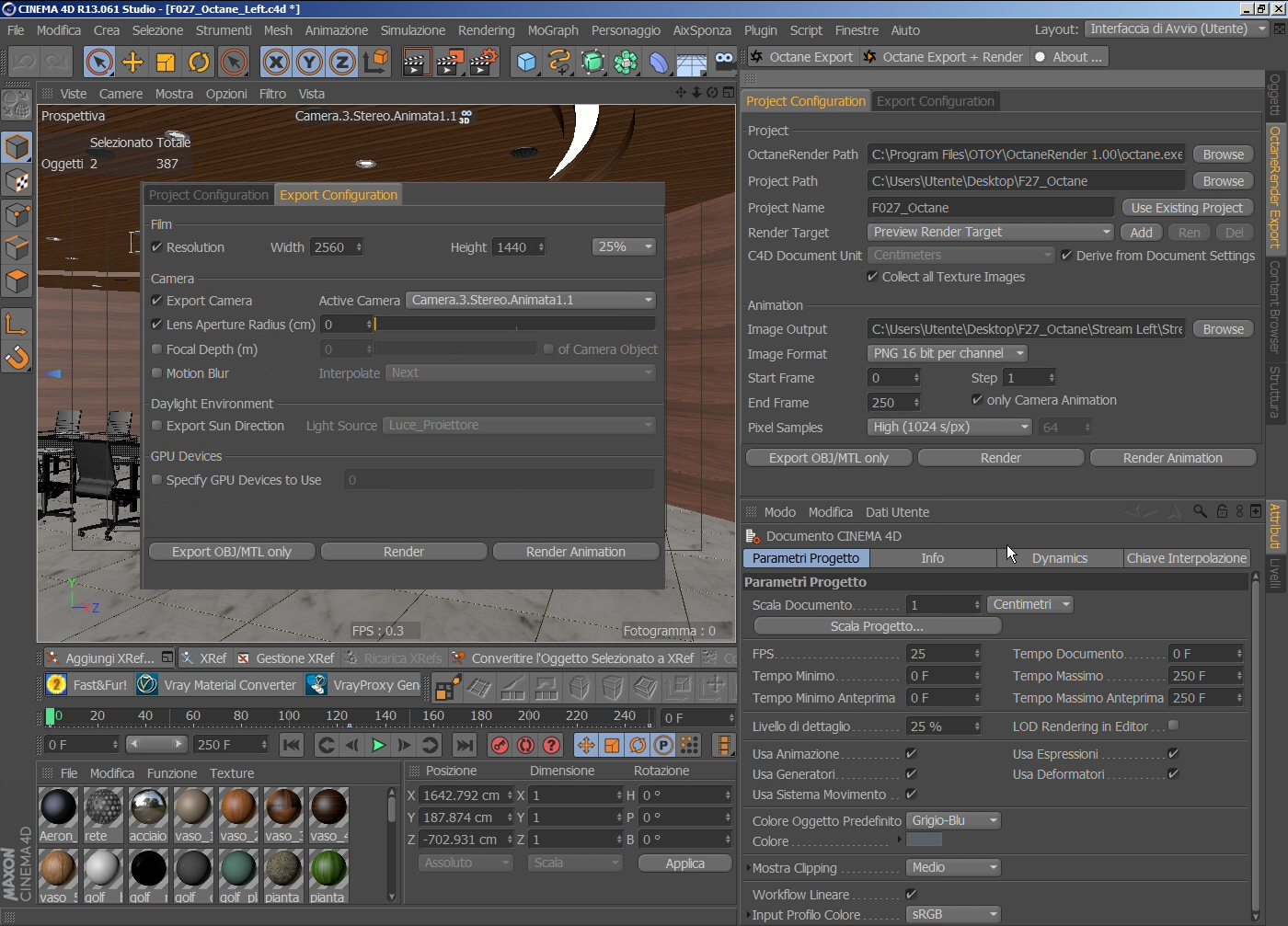Click Use Existing Project button

coord(1187,208)
